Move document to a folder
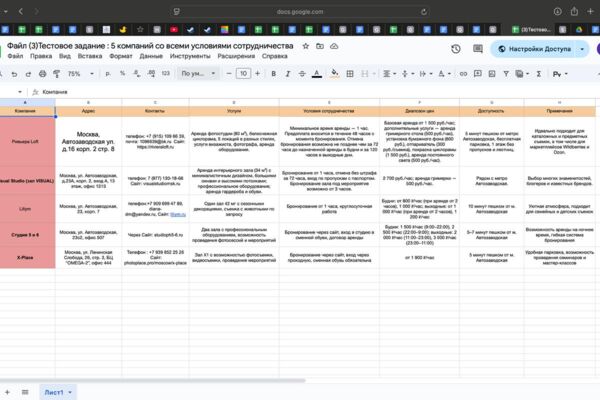The height and width of the screenshot is (400, 600). (320, 46)
